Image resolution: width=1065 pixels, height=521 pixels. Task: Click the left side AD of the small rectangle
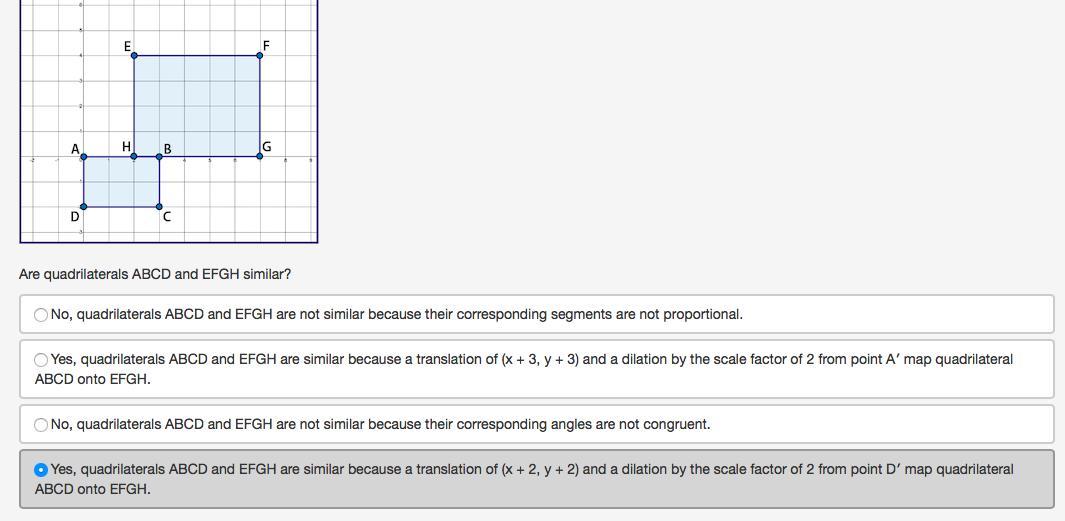point(84,182)
